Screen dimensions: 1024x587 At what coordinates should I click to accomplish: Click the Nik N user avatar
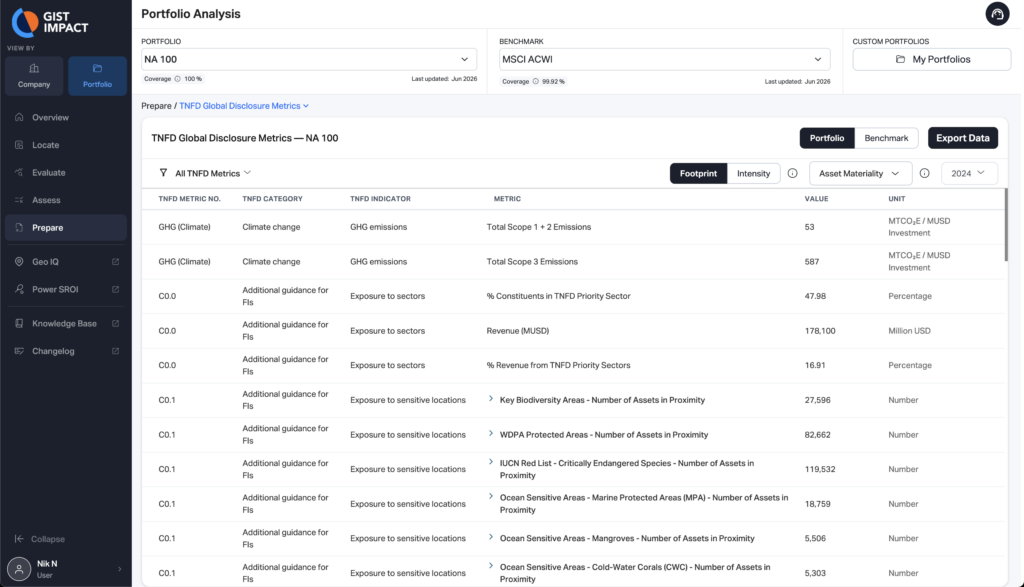19,569
